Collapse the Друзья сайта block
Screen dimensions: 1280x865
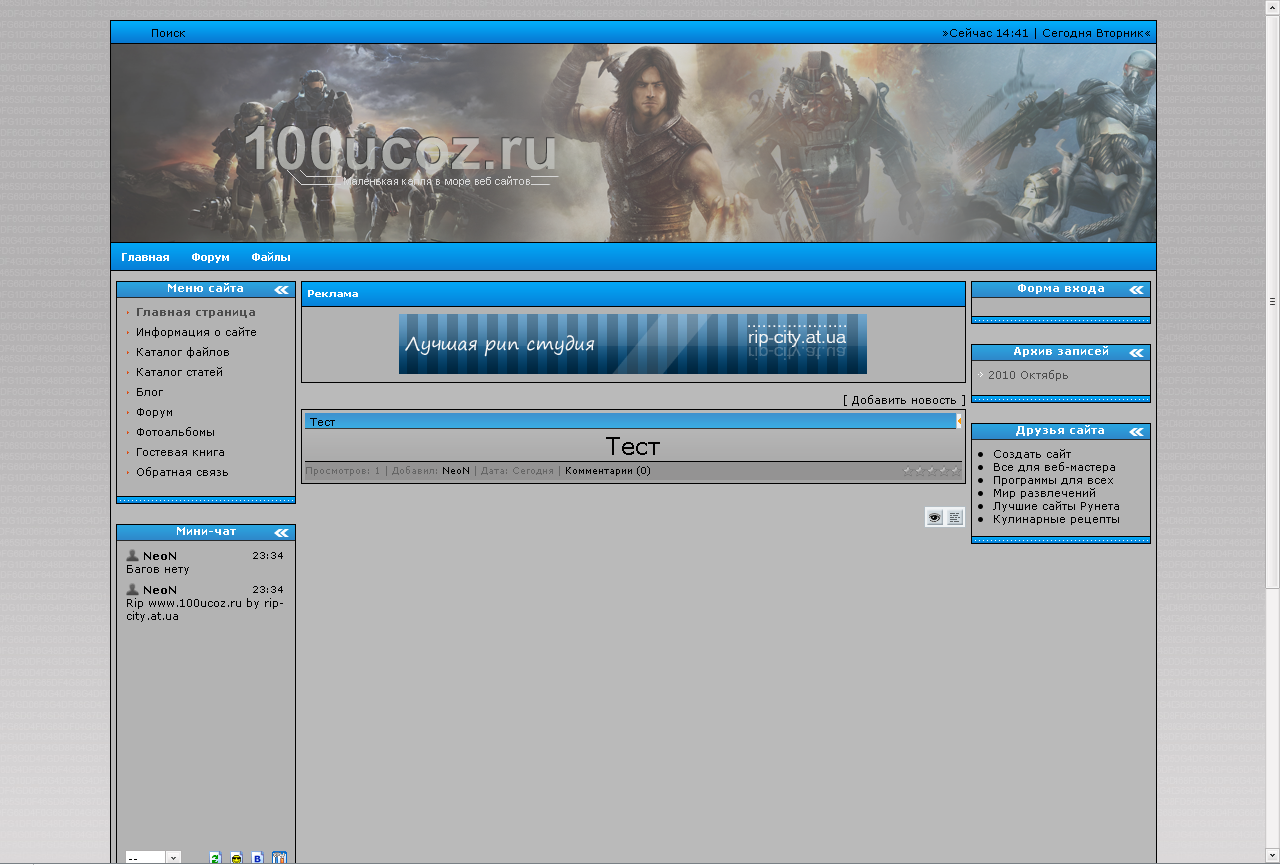coord(1137,431)
